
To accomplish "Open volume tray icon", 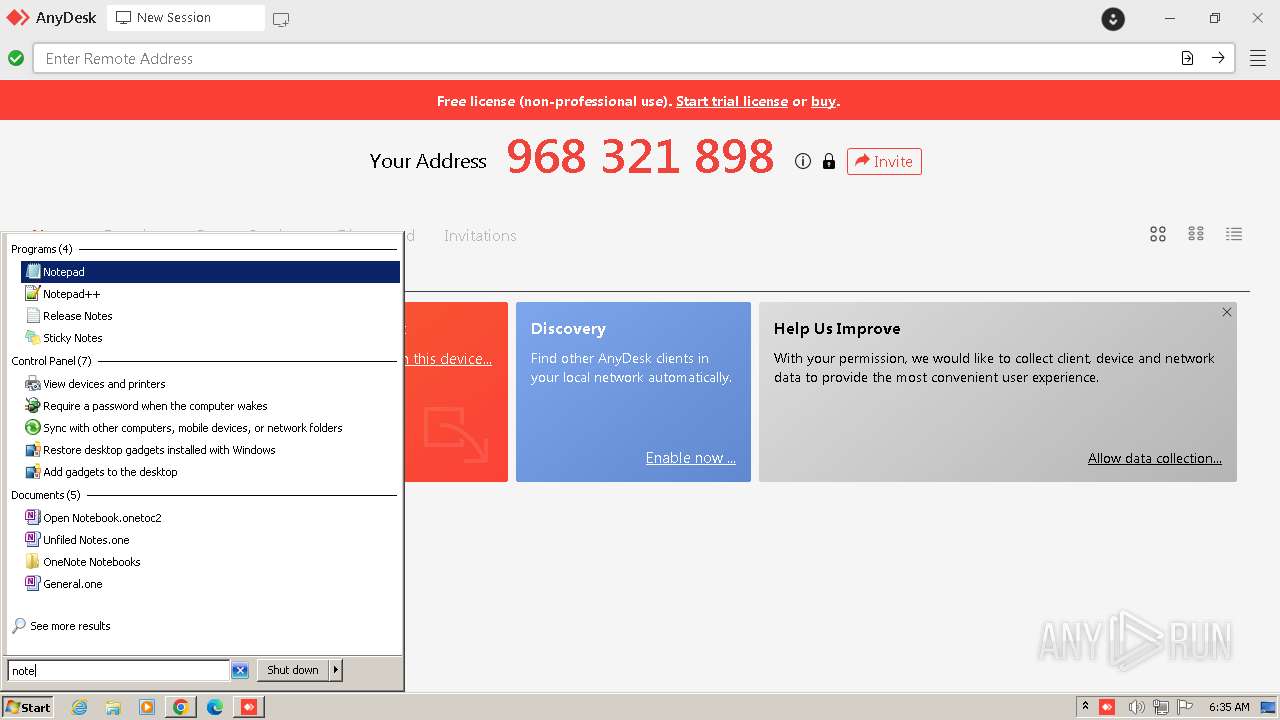I will pyautogui.click(x=1136, y=707).
